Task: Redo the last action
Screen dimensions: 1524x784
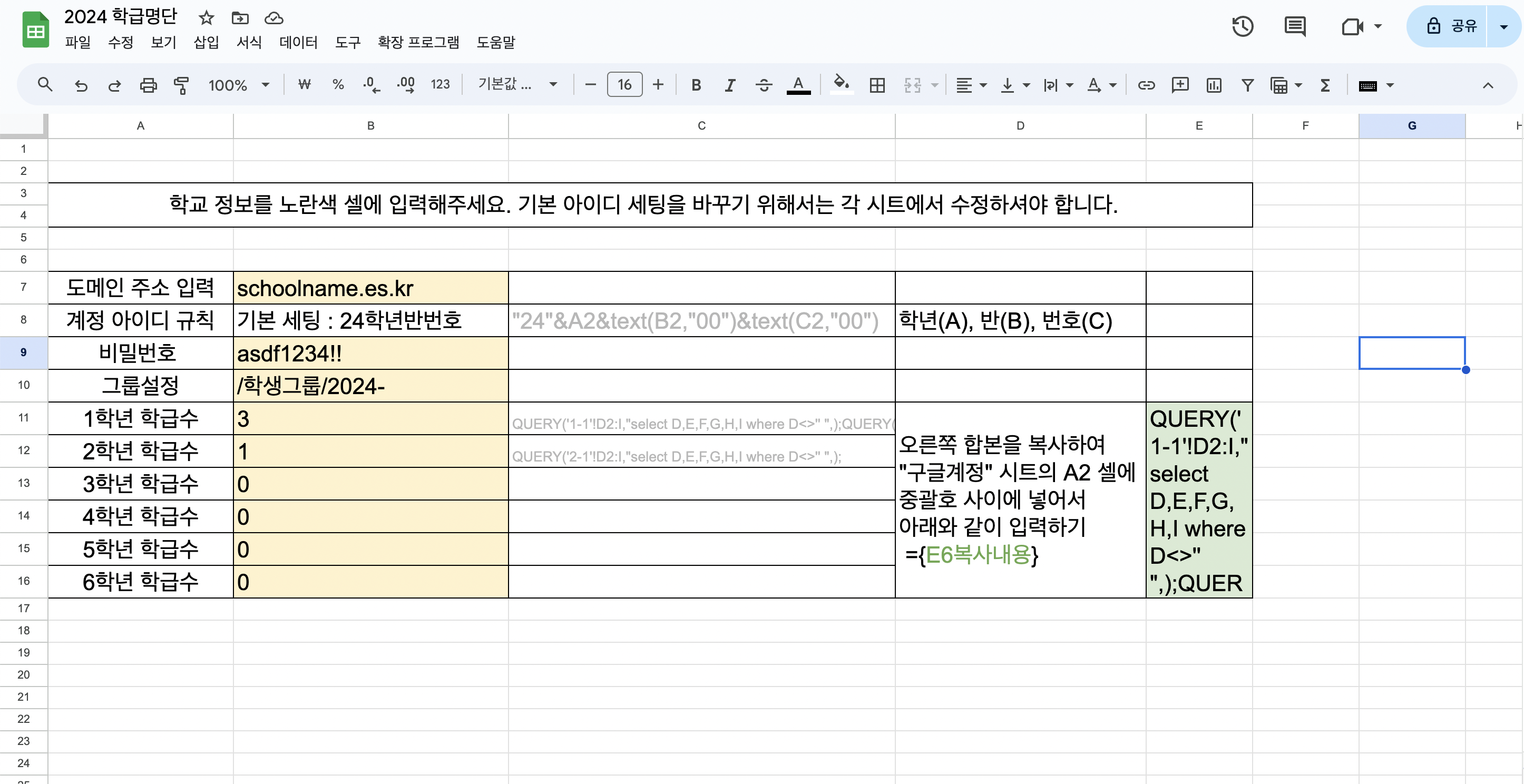Action: pos(114,85)
